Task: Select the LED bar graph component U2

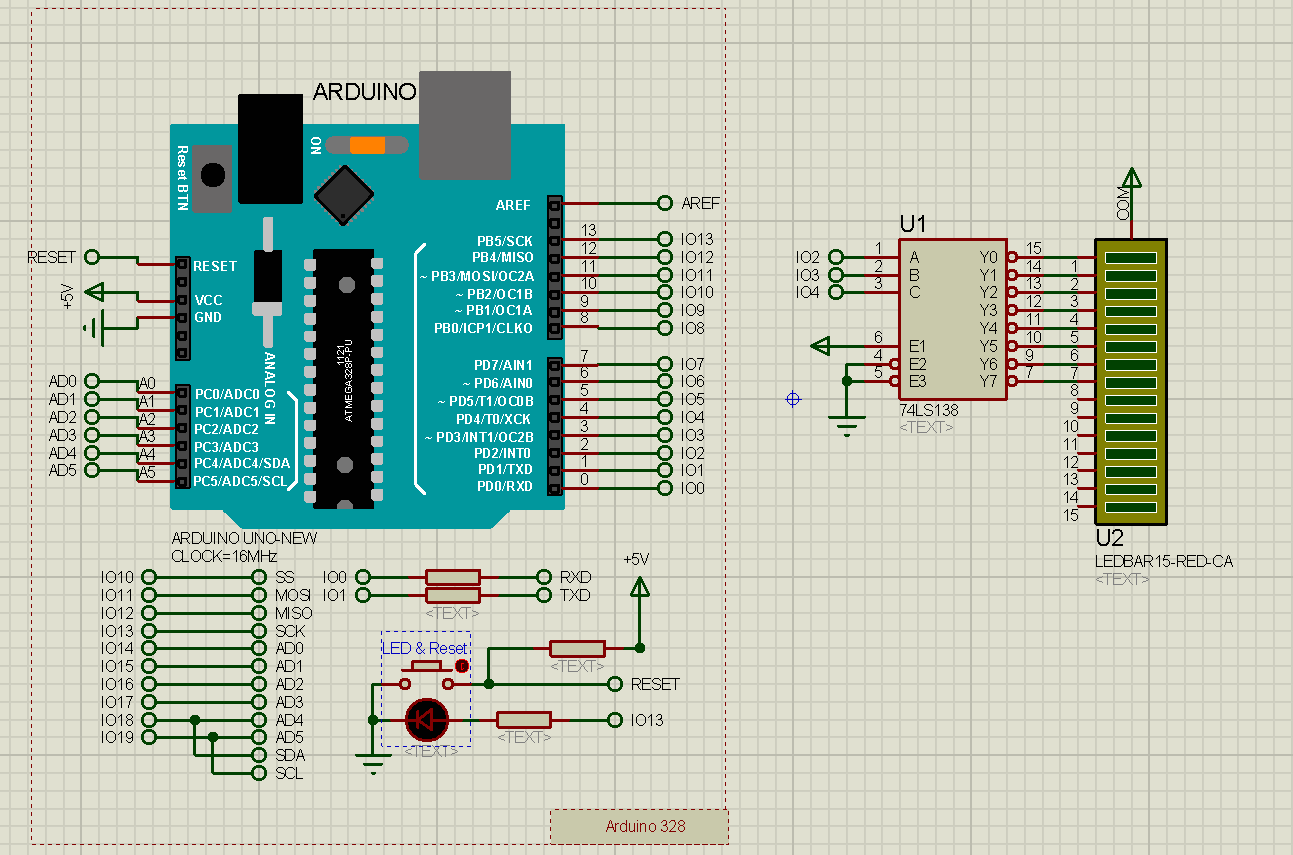Action: (x=1131, y=382)
